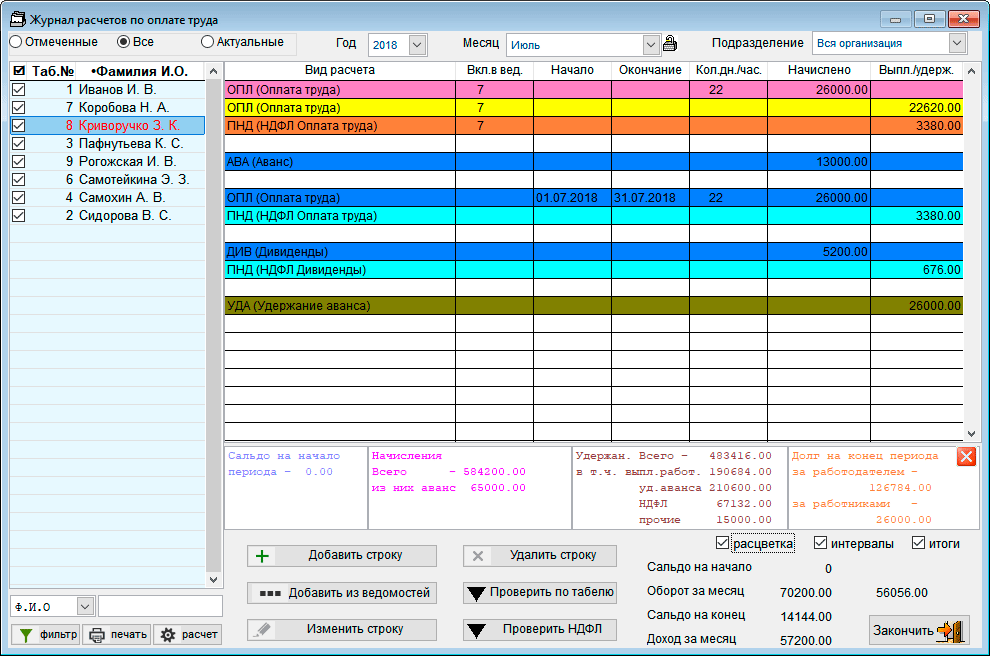Run the расчет gear button
Screen dimensions: 990x656
point(188,635)
